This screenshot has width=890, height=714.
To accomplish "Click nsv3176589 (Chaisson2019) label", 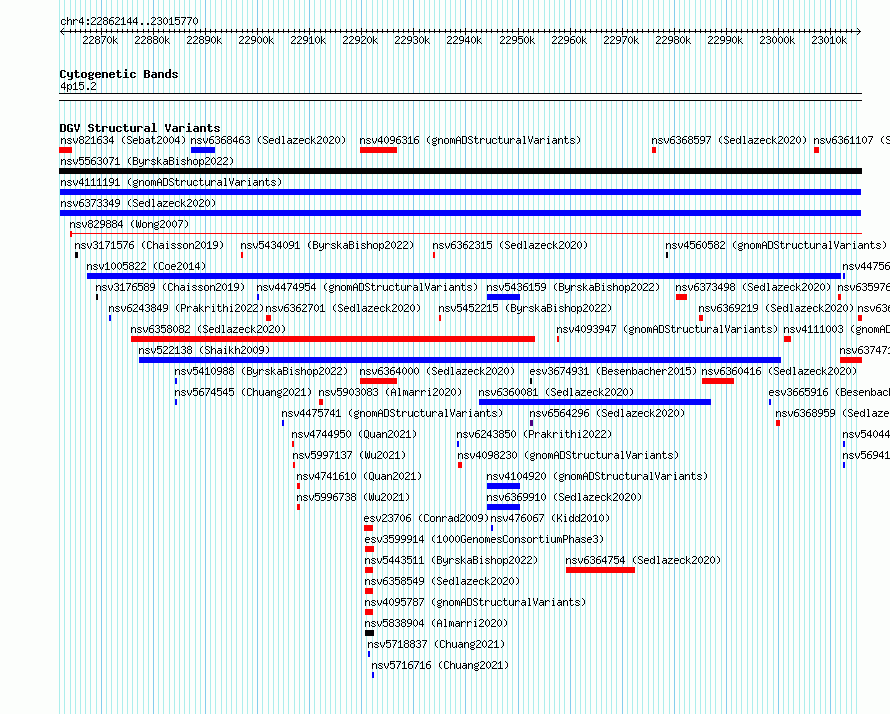I will point(170,287).
